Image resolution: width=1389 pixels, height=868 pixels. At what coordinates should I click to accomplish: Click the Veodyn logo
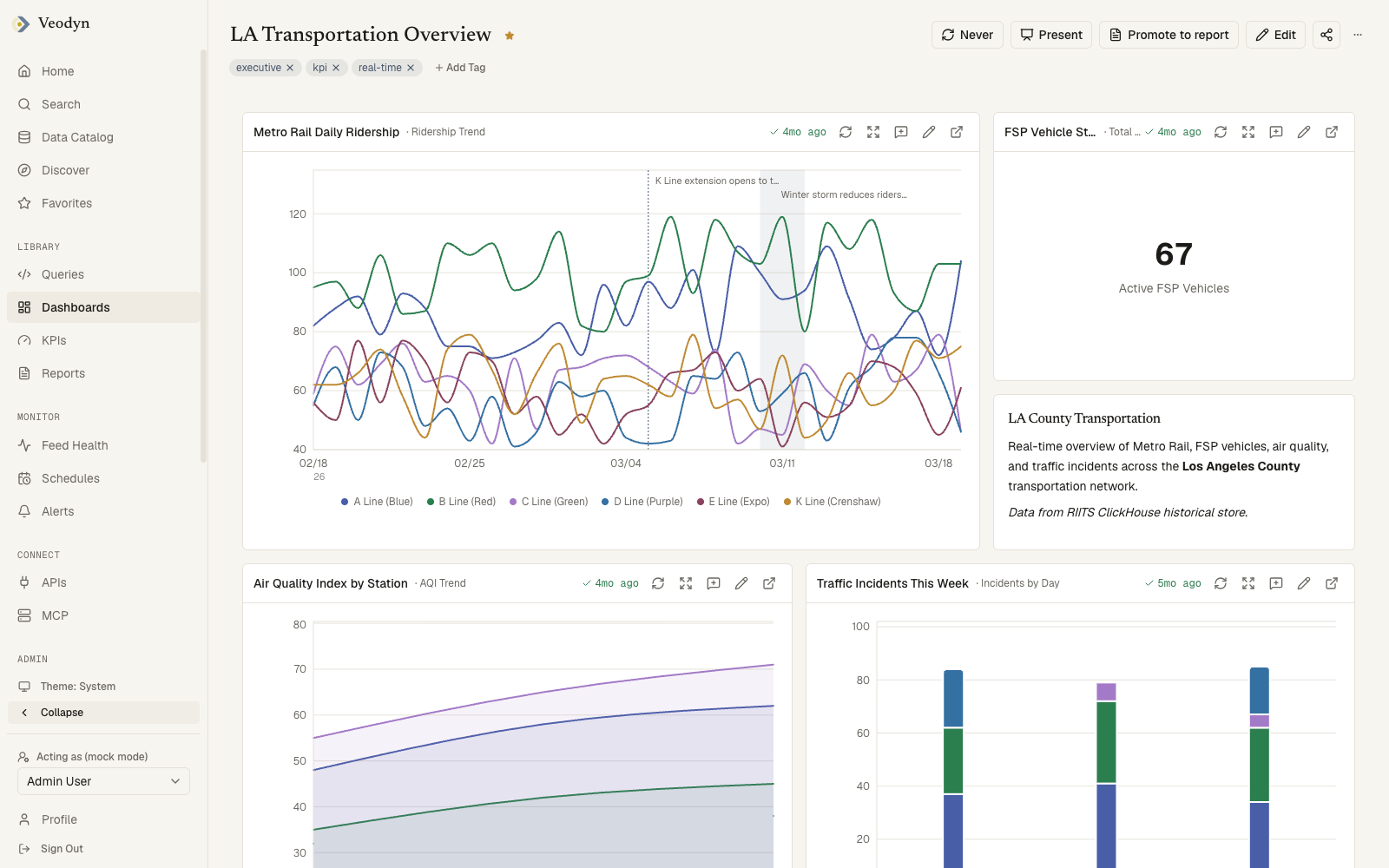pos(52,23)
